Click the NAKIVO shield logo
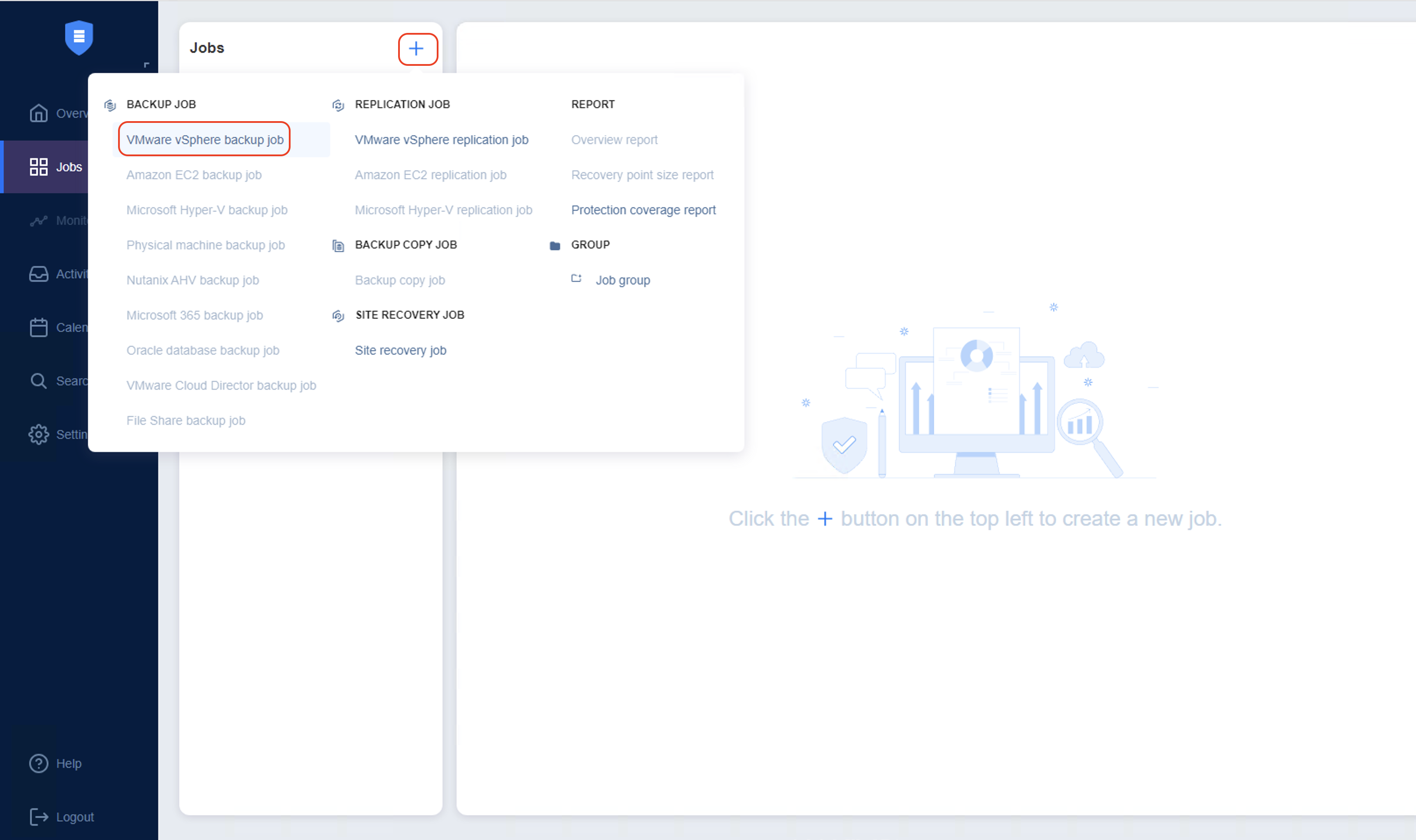 79,37
